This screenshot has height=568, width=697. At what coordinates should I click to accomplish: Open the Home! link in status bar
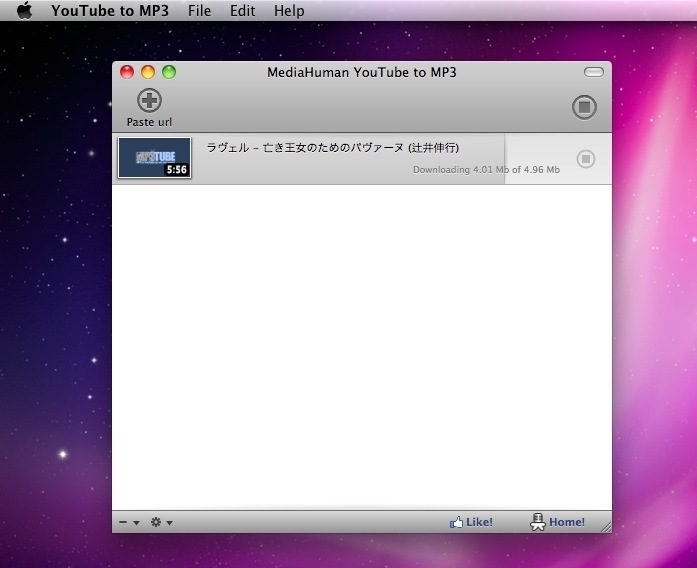(557, 522)
